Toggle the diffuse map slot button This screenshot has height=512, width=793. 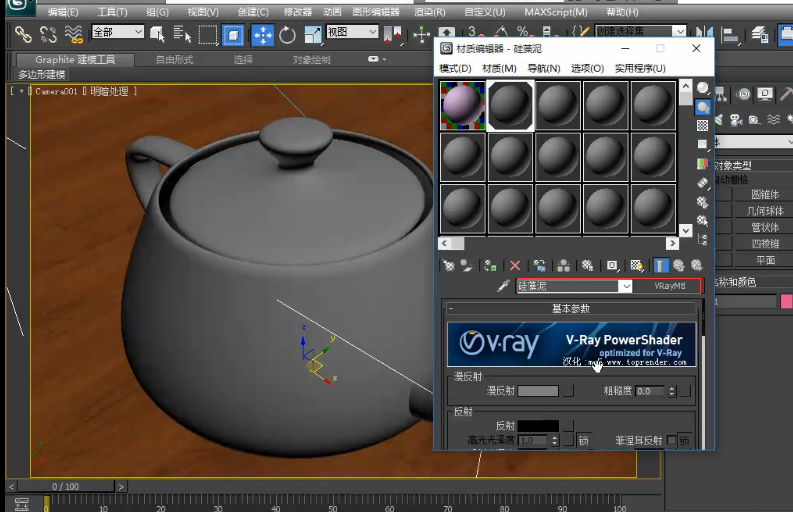(568, 391)
